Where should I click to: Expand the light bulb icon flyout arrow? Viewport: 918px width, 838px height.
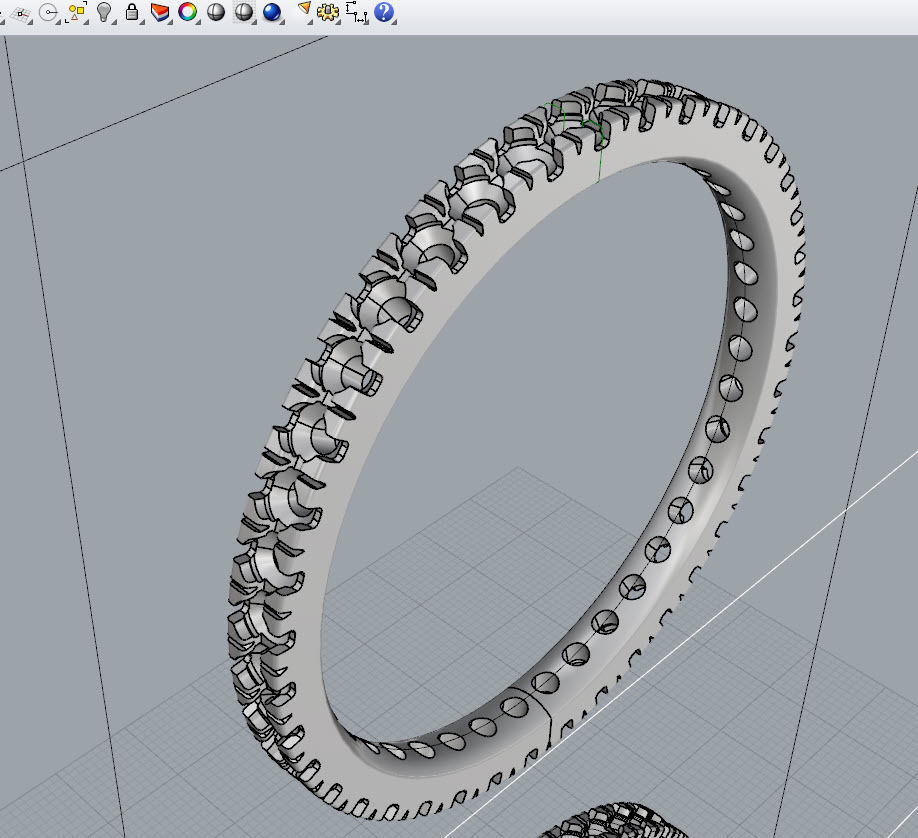pyautogui.click(x=114, y=22)
